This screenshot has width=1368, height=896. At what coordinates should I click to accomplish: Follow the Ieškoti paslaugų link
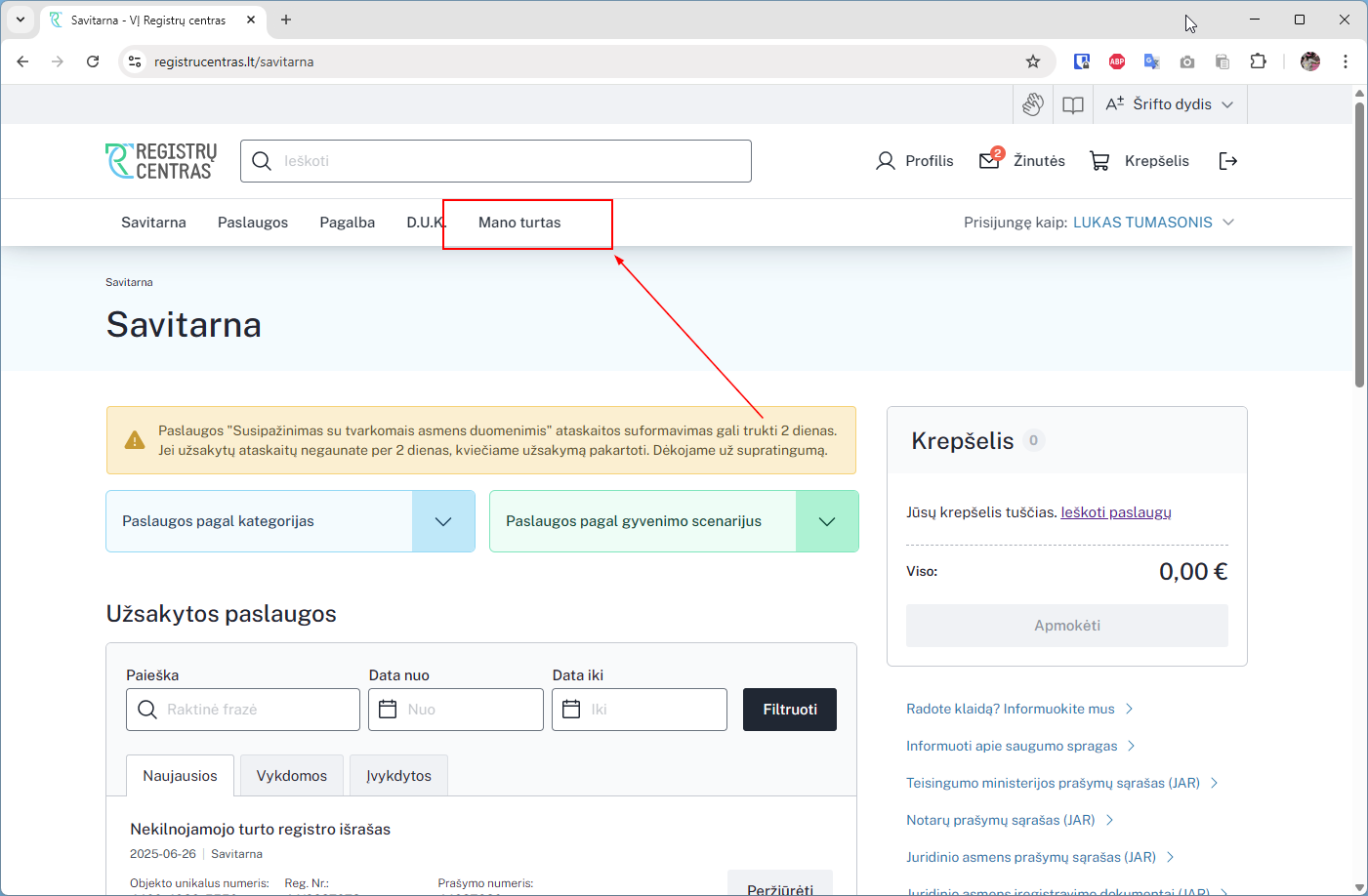point(1116,512)
